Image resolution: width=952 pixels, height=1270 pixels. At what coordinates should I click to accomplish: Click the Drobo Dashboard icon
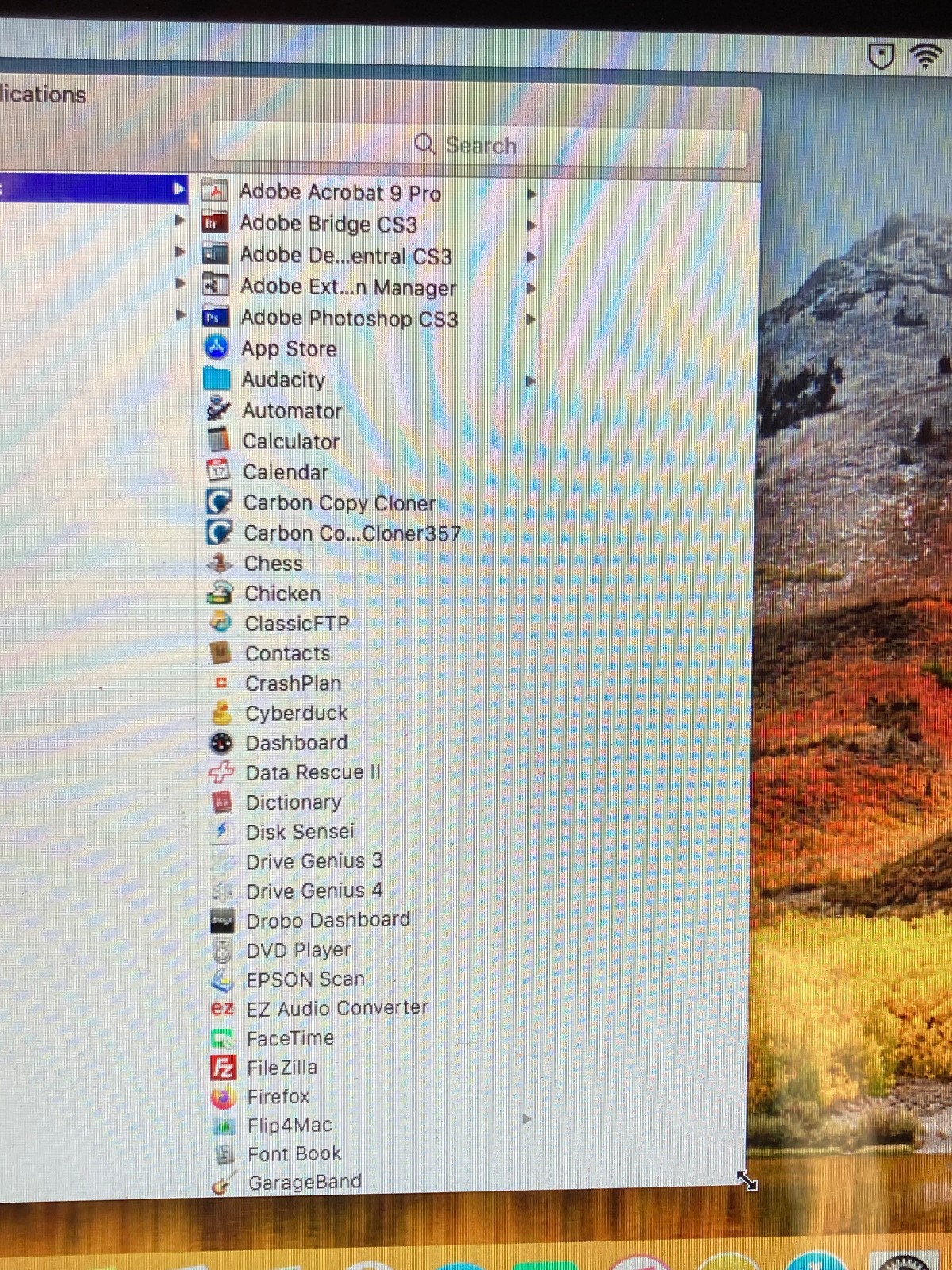(222, 920)
